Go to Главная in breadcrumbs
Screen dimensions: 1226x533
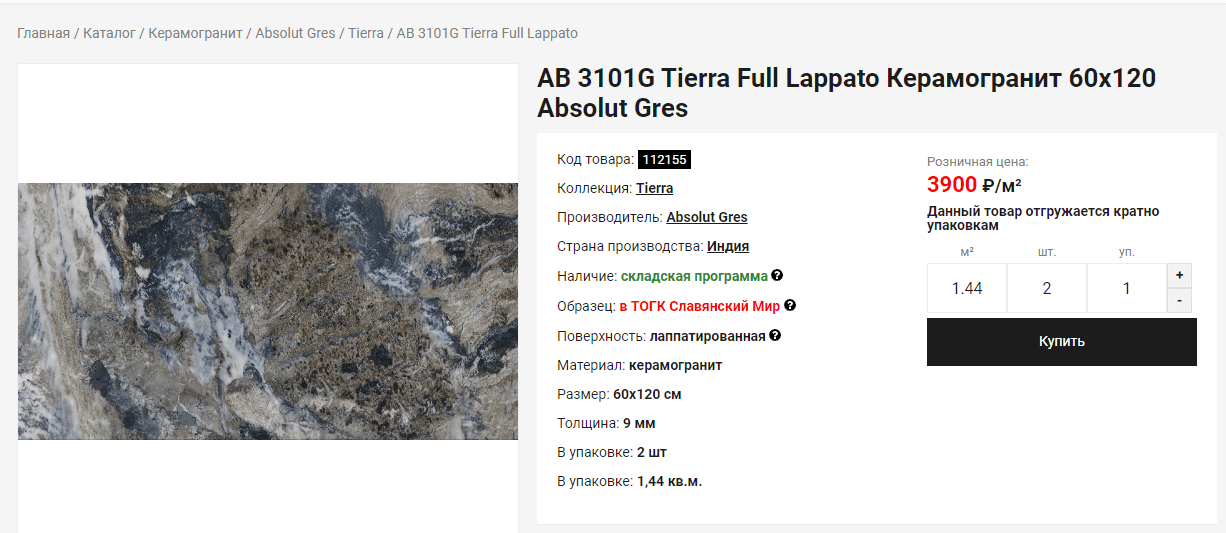43,33
